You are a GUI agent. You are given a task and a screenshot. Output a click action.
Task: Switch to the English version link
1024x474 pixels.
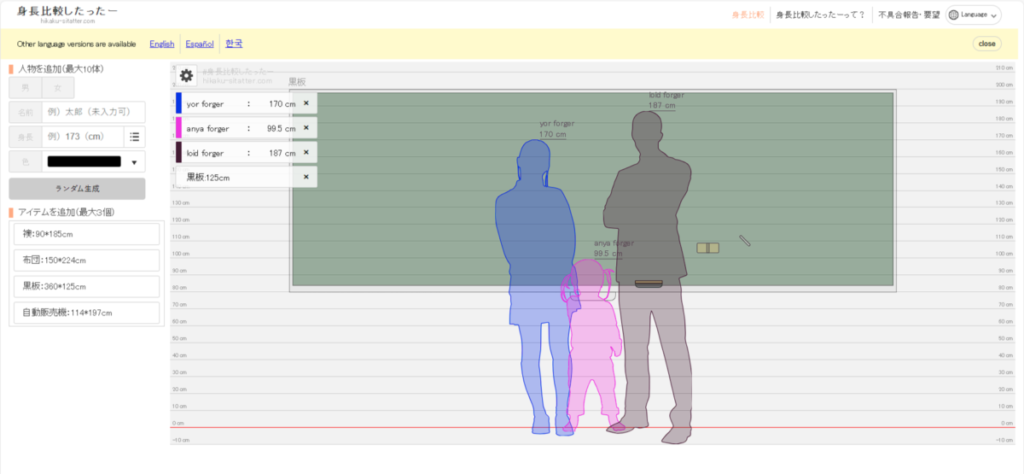pyautogui.click(x=161, y=44)
